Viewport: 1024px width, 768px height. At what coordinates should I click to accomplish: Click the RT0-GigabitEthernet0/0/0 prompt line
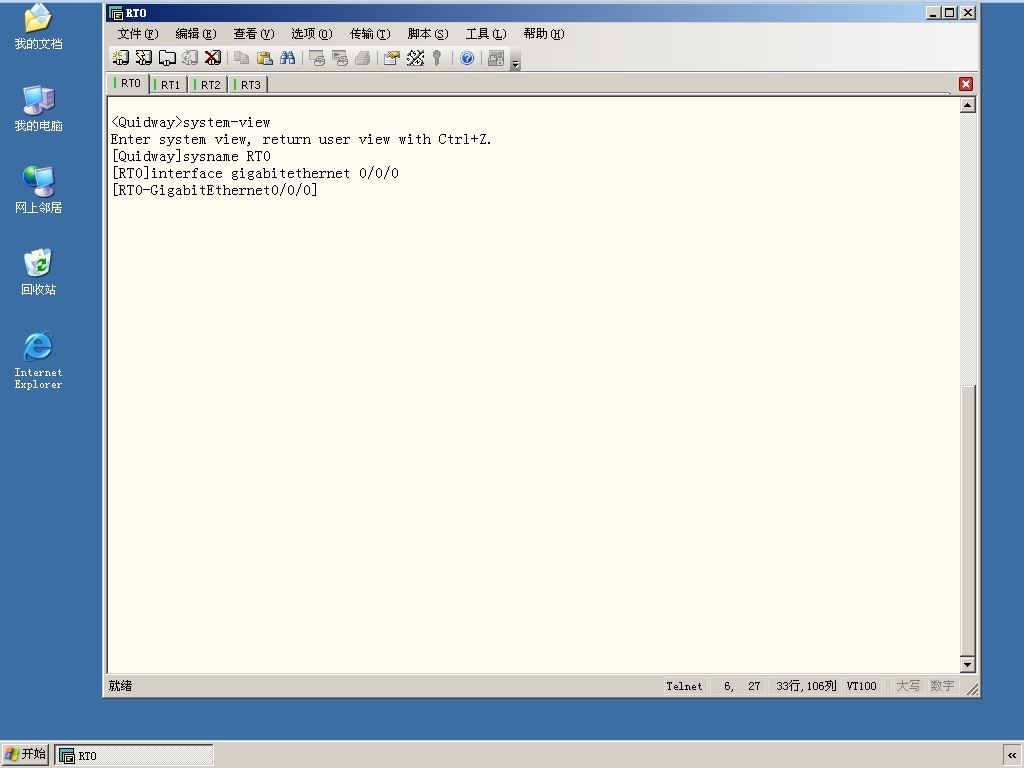point(214,190)
